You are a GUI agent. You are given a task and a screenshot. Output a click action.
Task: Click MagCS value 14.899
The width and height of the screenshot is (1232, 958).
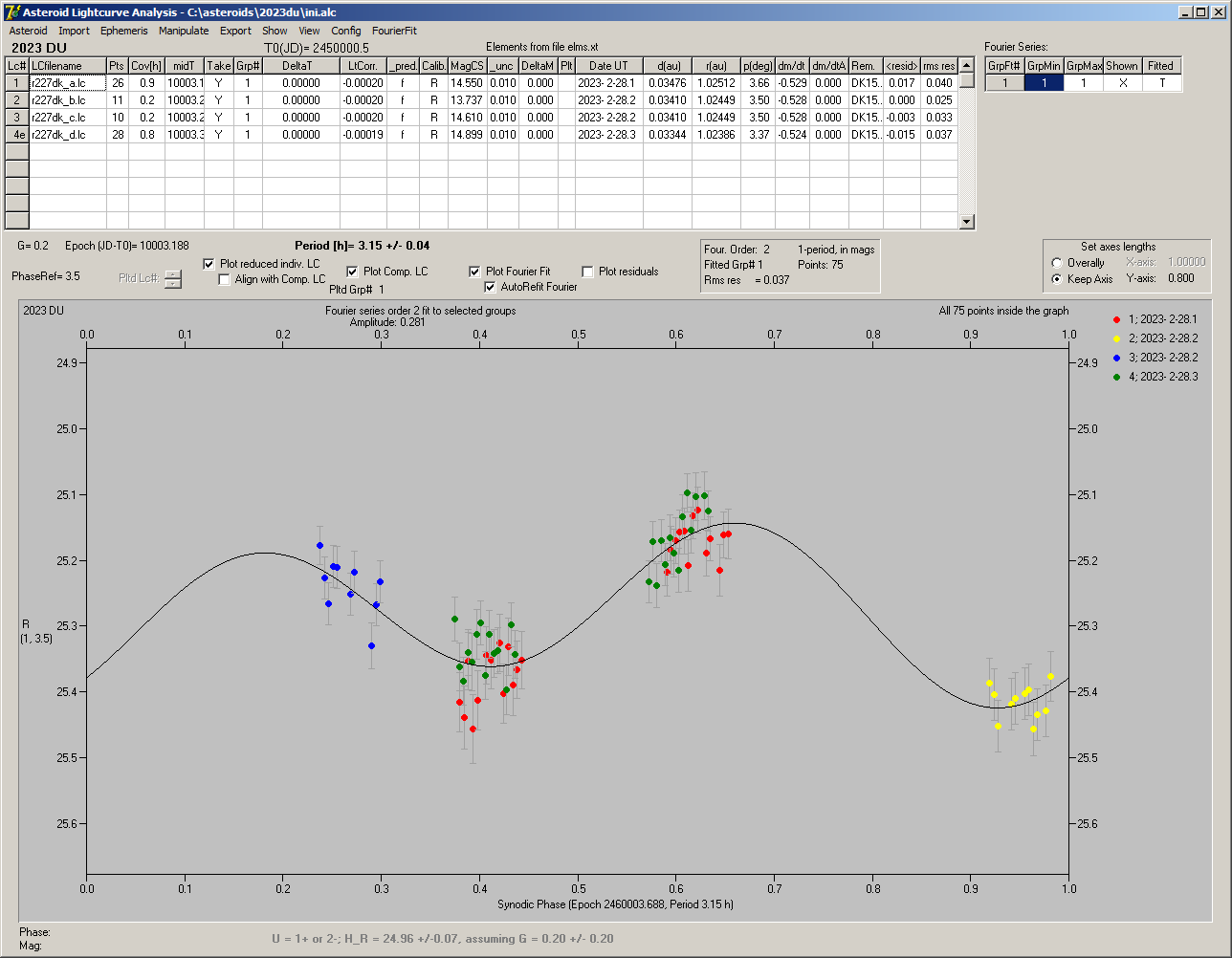[x=467, y=135]
